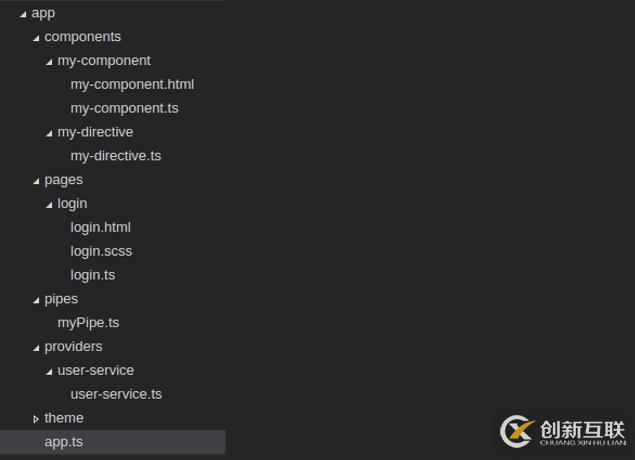The image size is (635, 460).
Task: Open login.ts file
Action: [x=93, y=275]
